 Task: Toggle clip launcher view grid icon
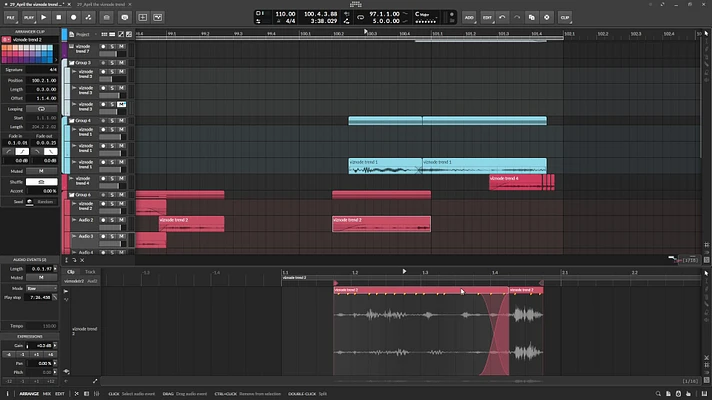(x=104, y=34)
